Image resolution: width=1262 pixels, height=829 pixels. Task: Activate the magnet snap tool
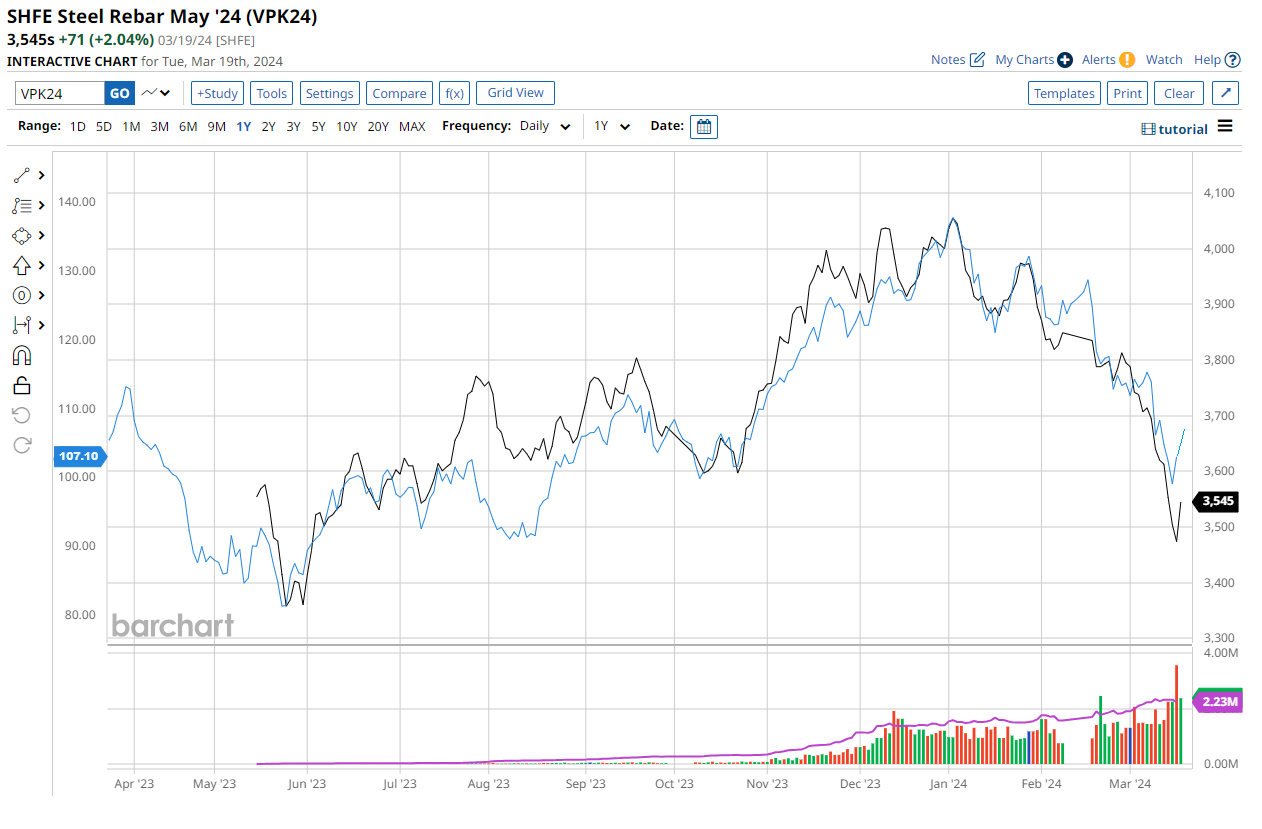tap(22, 355)
